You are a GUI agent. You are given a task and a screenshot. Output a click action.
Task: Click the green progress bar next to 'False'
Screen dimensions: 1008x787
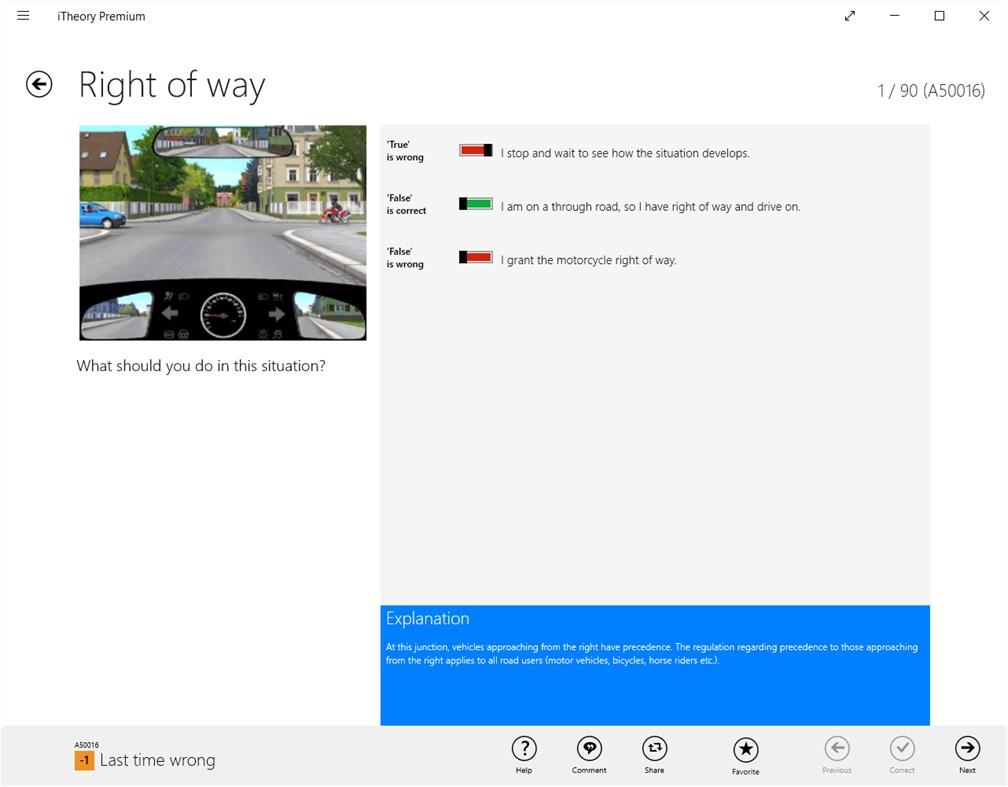pyautogui.click(x=476, y=203)
